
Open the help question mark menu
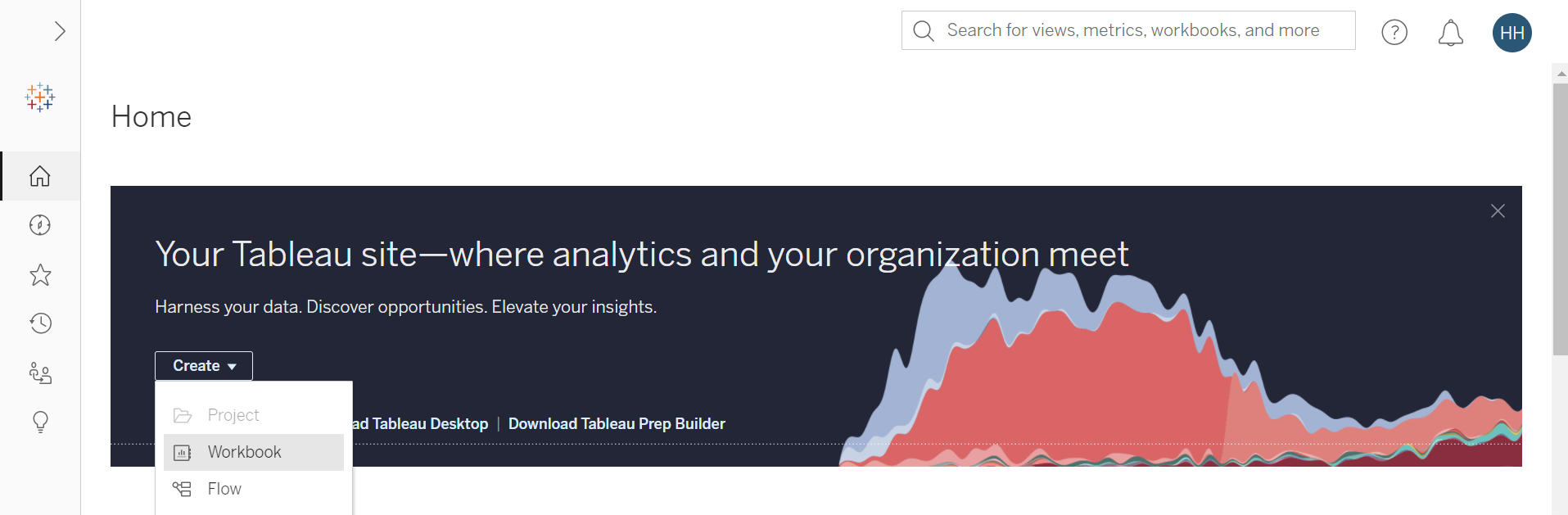coord(1394,32)
